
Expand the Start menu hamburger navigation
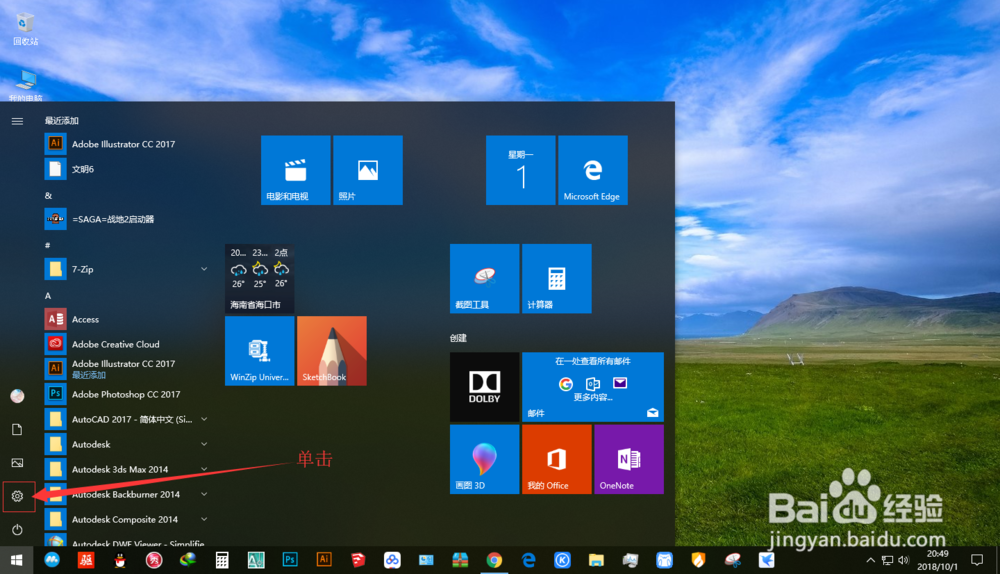pos(17,121)
